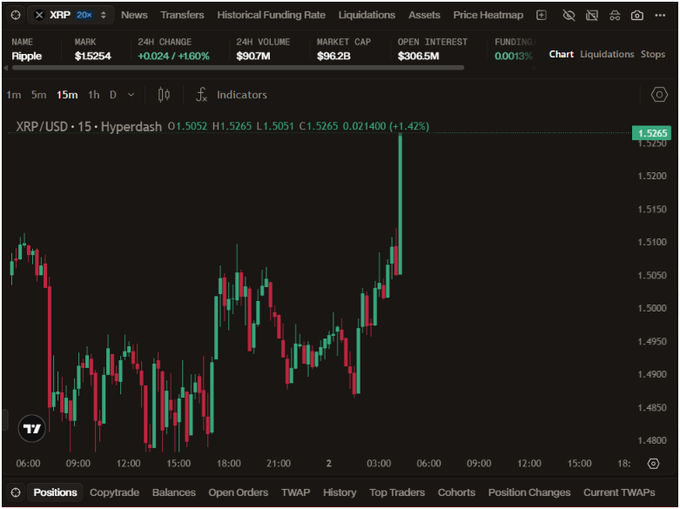The height and width of the screenshot is (509, 680).
Task: Click the $90.7M 24H volume value
Action: (x=253, y=56)
